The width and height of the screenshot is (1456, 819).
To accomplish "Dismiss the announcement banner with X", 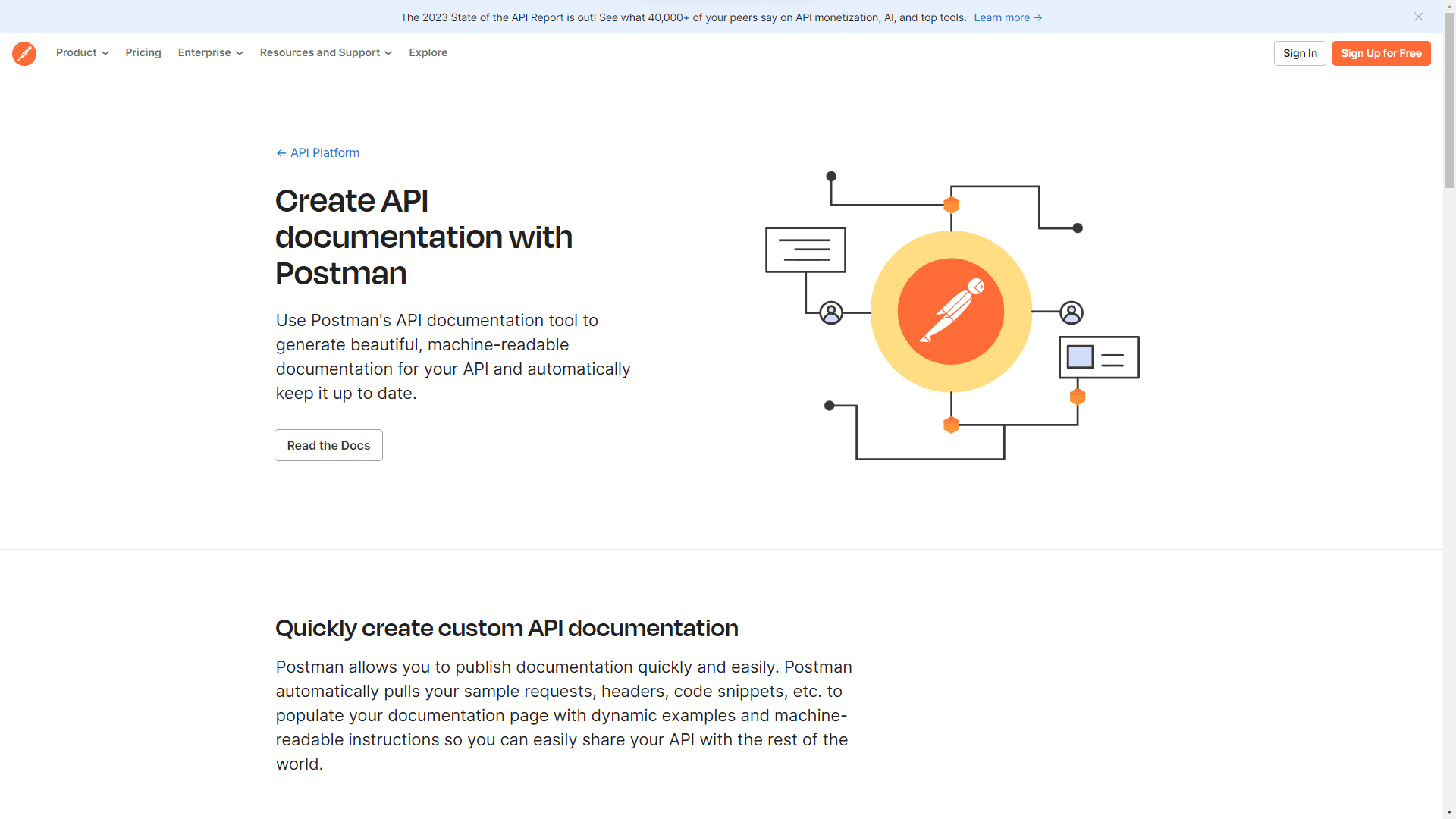I will tap(1418, 17).
